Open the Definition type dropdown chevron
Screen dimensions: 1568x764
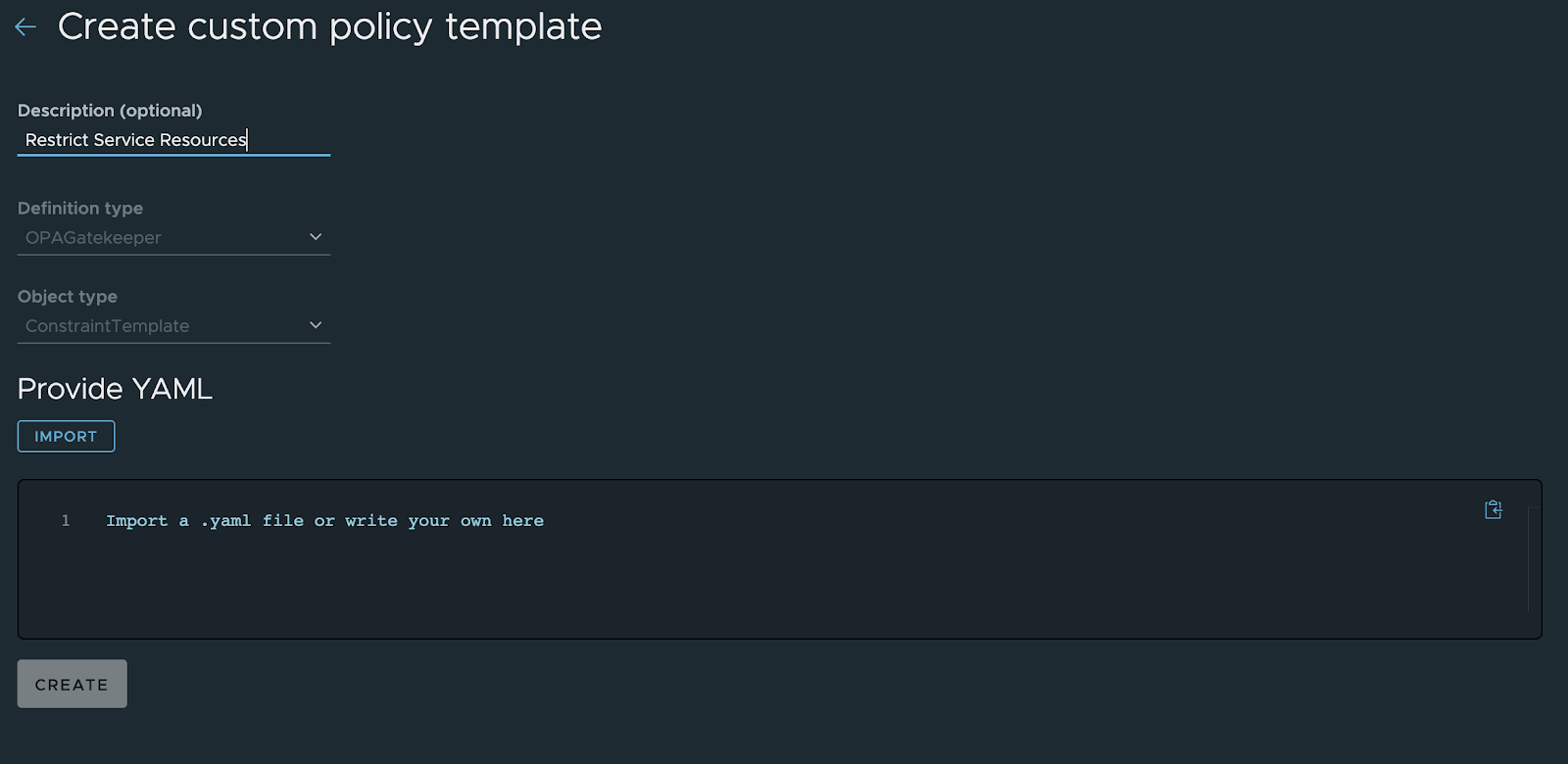316,237
